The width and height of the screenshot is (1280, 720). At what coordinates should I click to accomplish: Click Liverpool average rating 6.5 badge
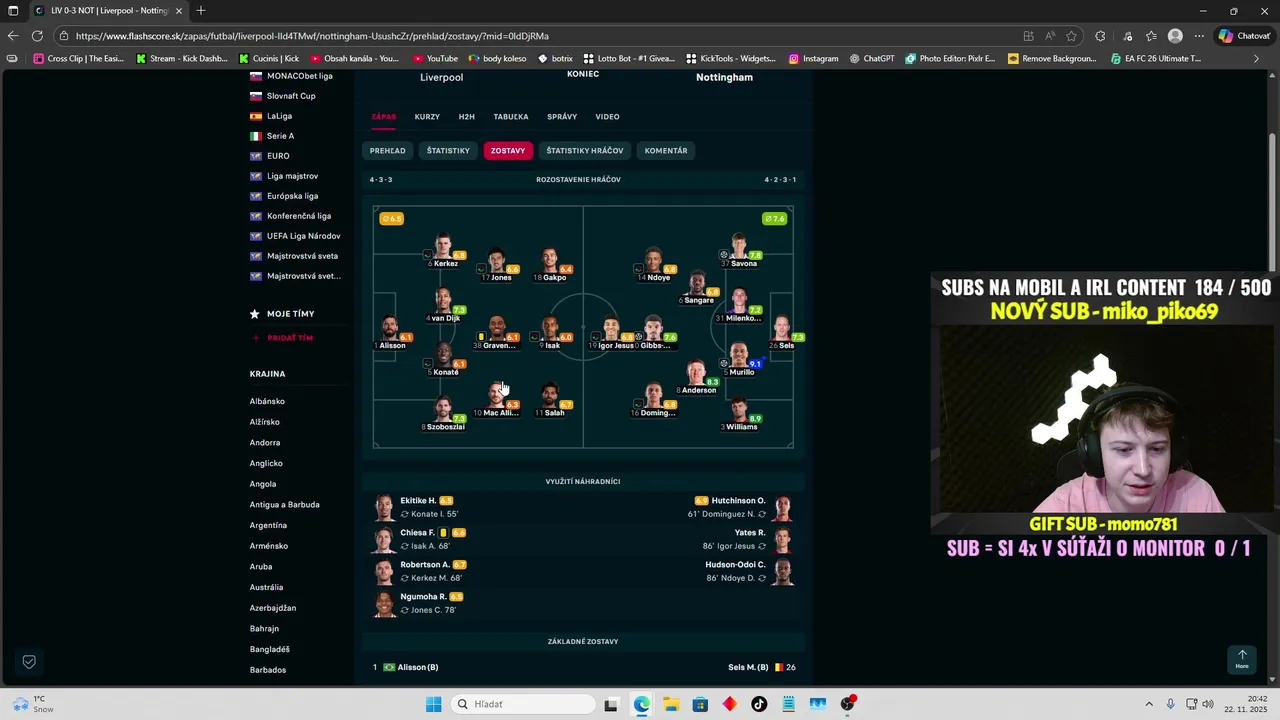(x=391, y=219)
